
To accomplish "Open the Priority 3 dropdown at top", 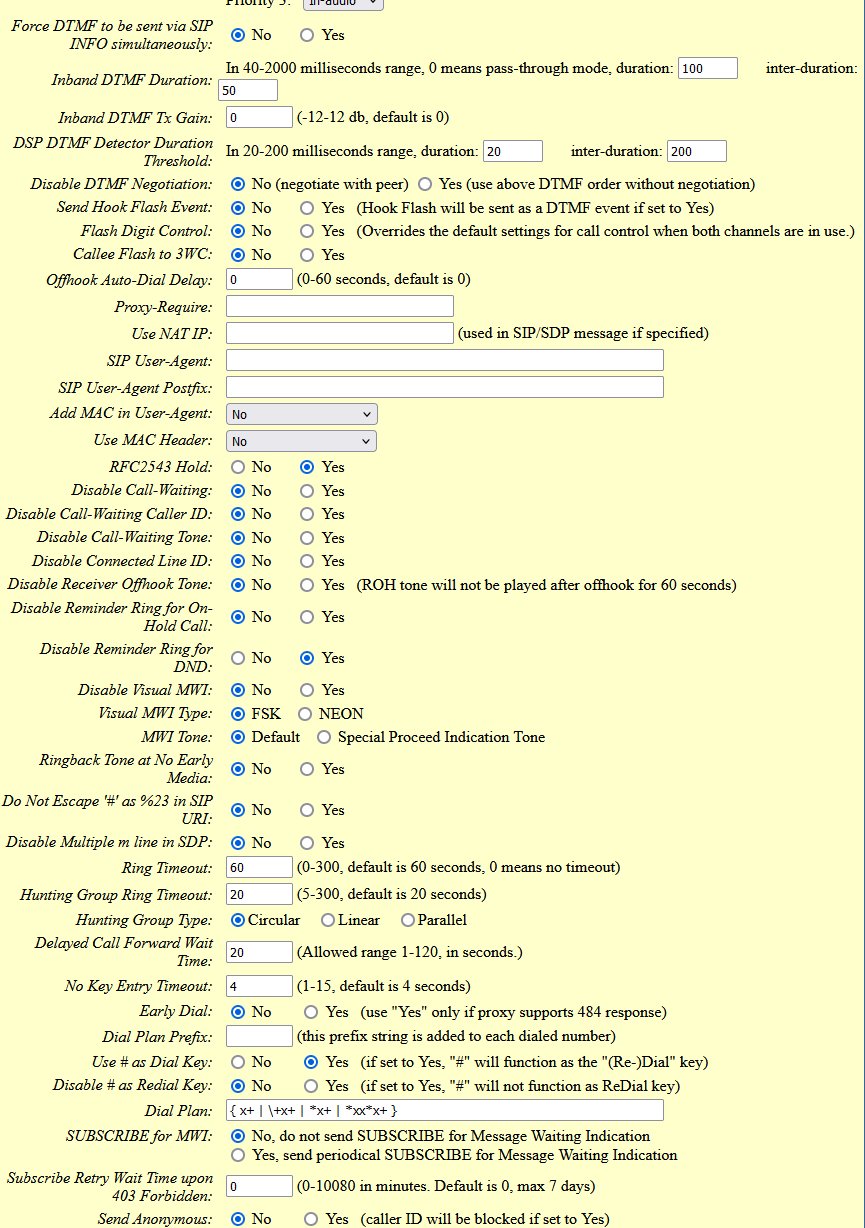I will 329,4.
